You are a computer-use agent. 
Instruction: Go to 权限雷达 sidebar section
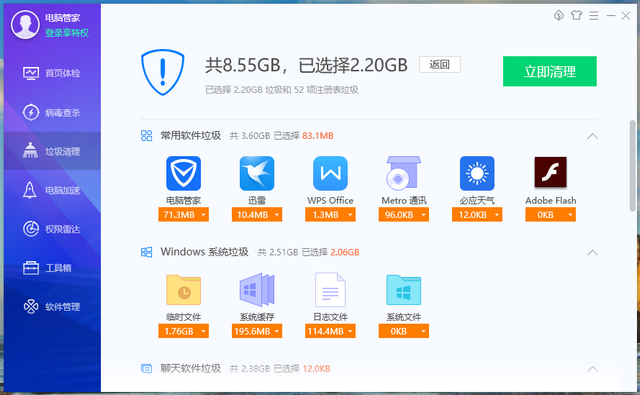point(52,229)
